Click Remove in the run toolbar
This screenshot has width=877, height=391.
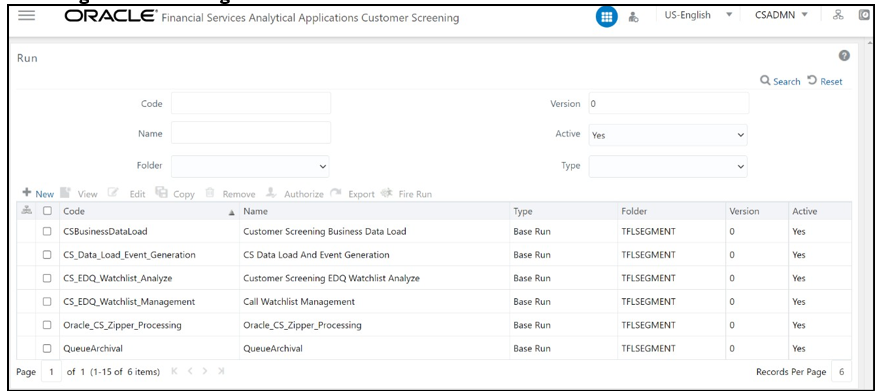[x=230, y=194]
